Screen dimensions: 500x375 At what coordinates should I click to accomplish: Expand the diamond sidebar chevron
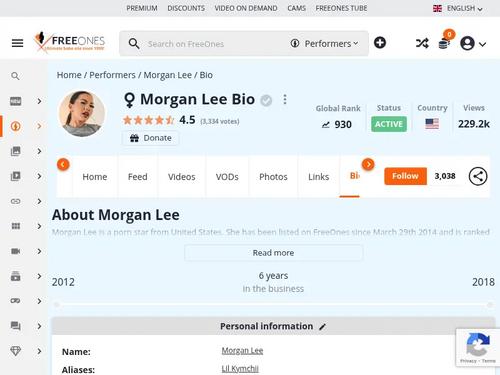pyautogui.click(x=39, y=351)
